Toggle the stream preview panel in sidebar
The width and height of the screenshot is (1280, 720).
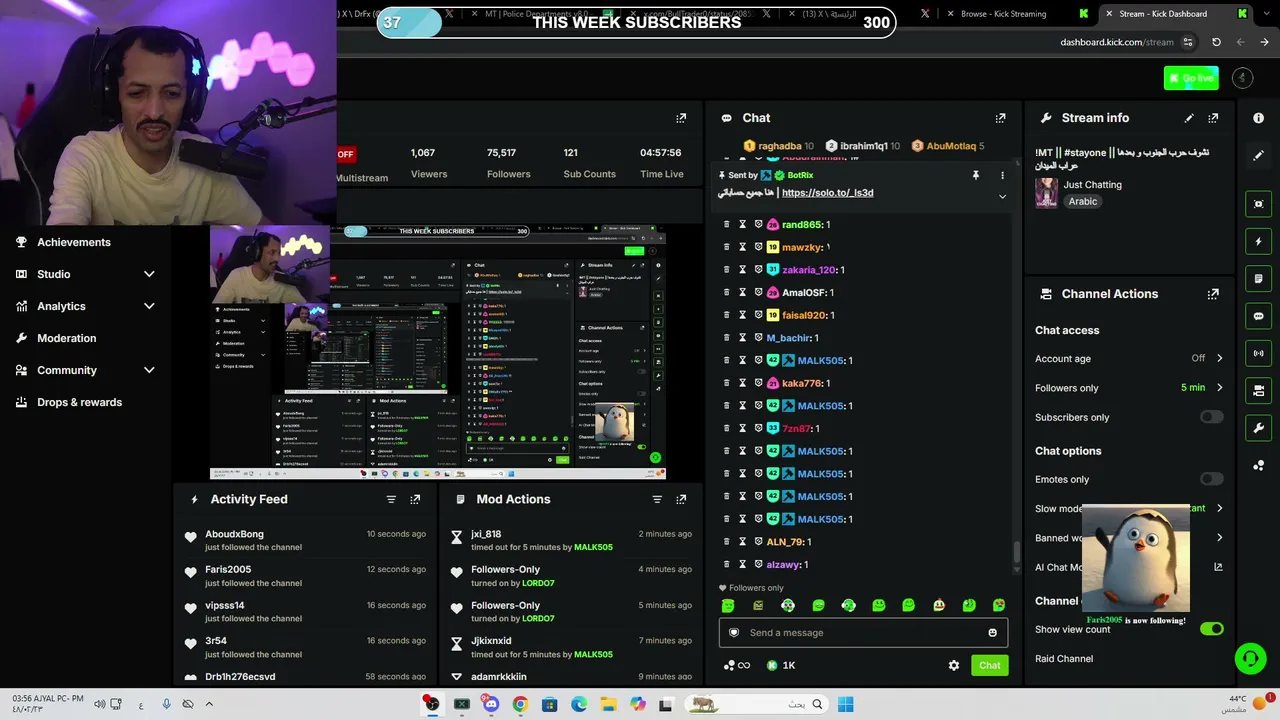click(x=1258, y=204)
